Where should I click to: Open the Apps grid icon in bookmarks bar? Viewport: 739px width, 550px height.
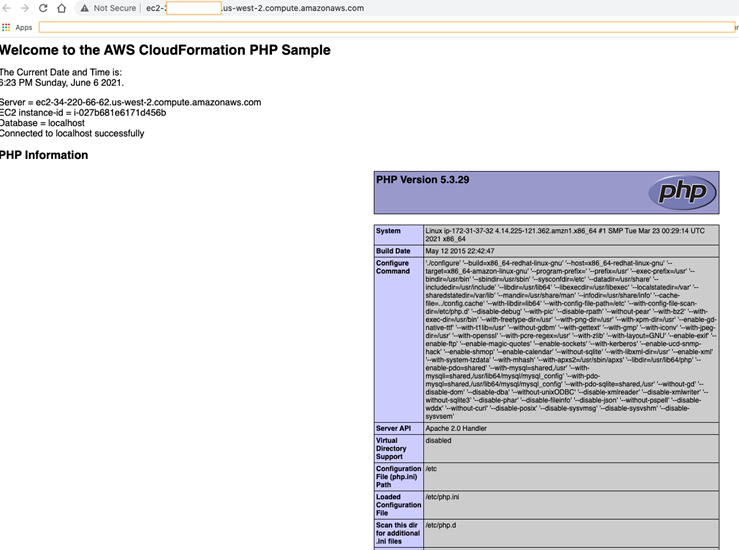point(6,27)
